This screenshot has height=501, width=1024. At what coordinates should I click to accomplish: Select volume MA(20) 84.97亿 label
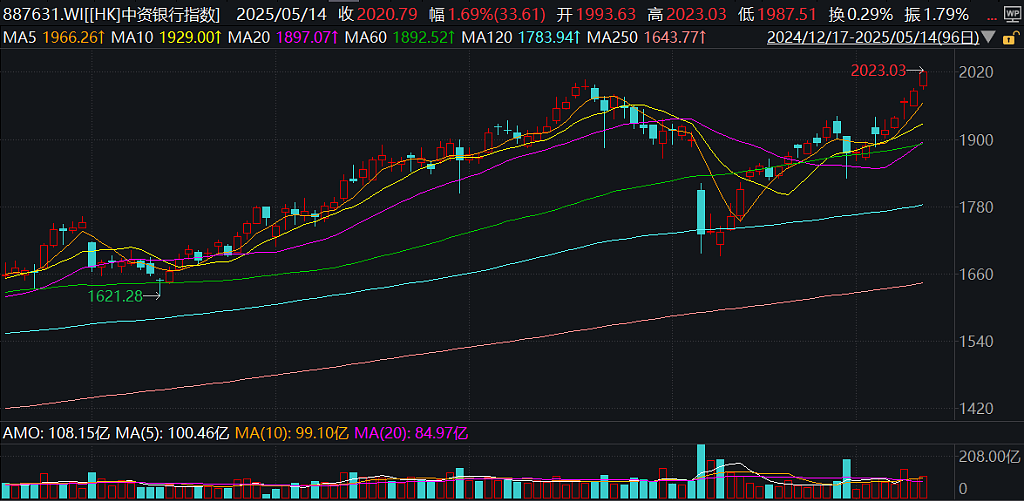coord(411,432)
